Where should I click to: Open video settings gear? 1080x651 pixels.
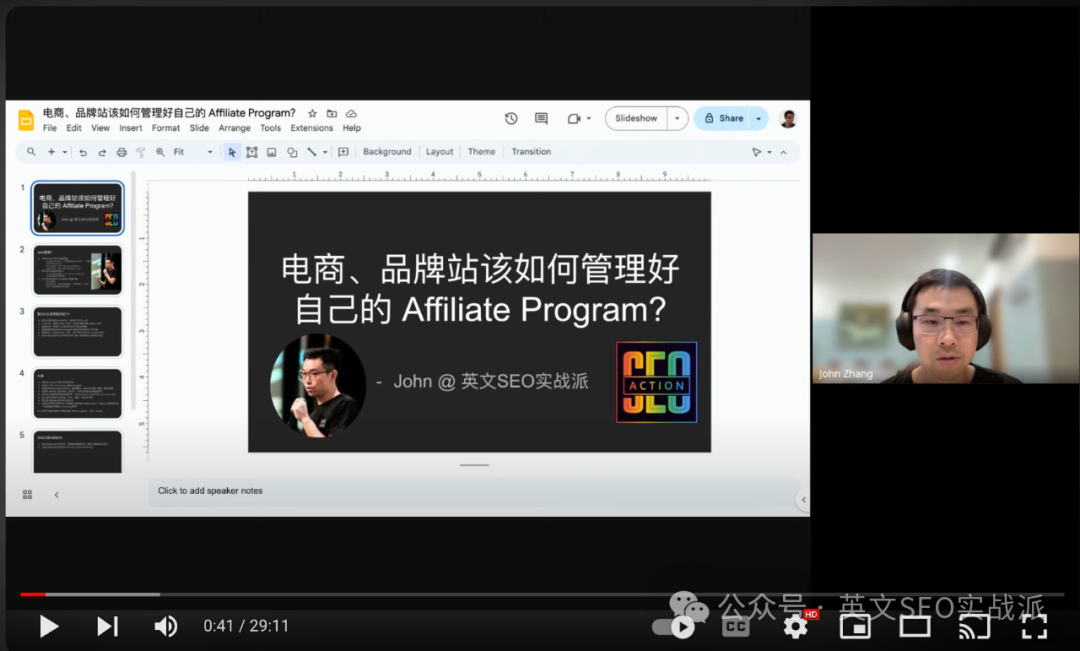tap(796, 626)
